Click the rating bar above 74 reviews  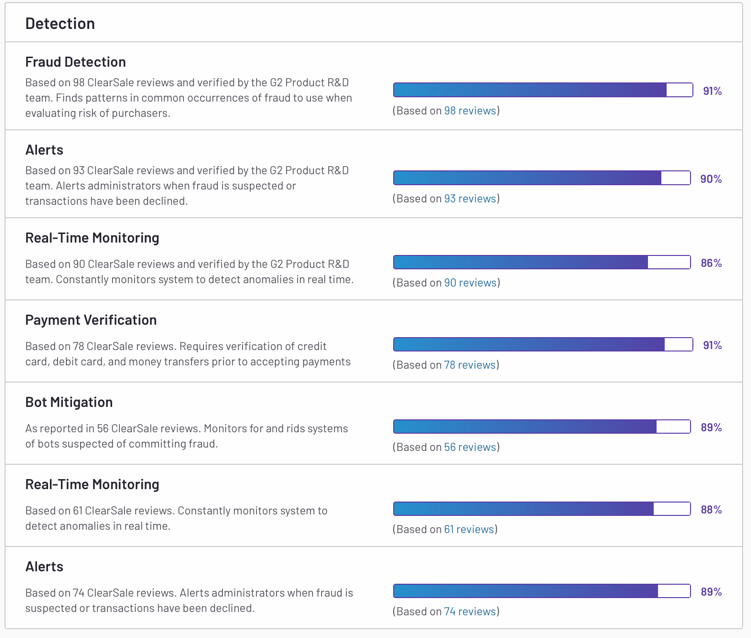tap(542, 591)
